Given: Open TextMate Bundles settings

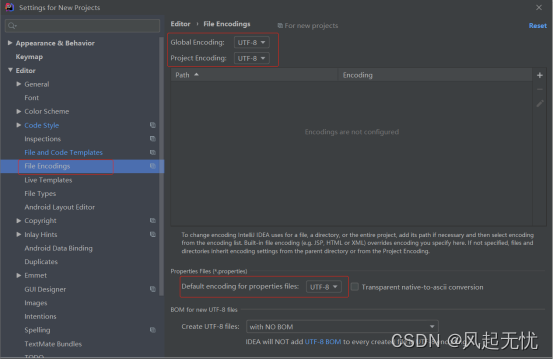Looking at the screenshot, I should [53, 344].
